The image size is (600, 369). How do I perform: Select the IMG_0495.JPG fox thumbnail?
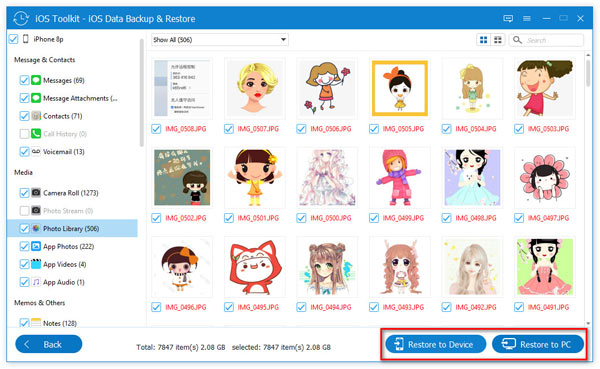pos(255,267)
